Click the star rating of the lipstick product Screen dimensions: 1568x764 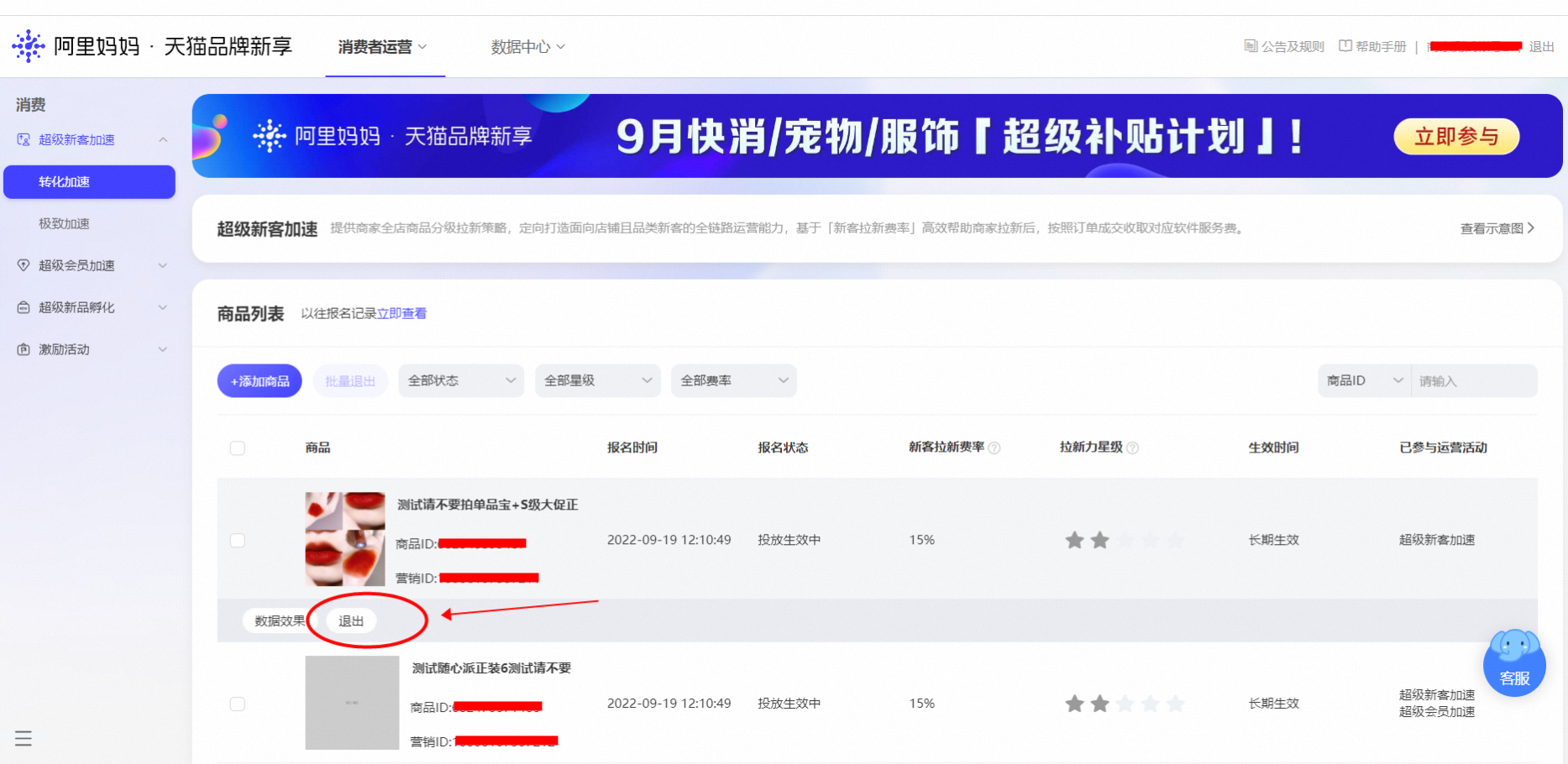(x=1125, y=540)
